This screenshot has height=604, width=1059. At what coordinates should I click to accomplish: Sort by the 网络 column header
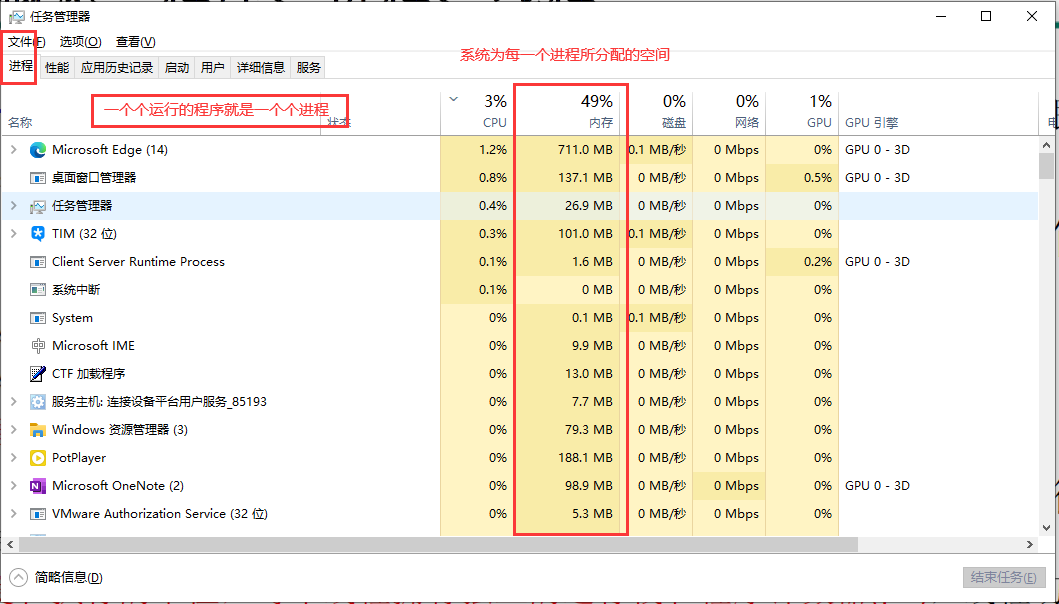pyautogui.click(x=729, y=113)
